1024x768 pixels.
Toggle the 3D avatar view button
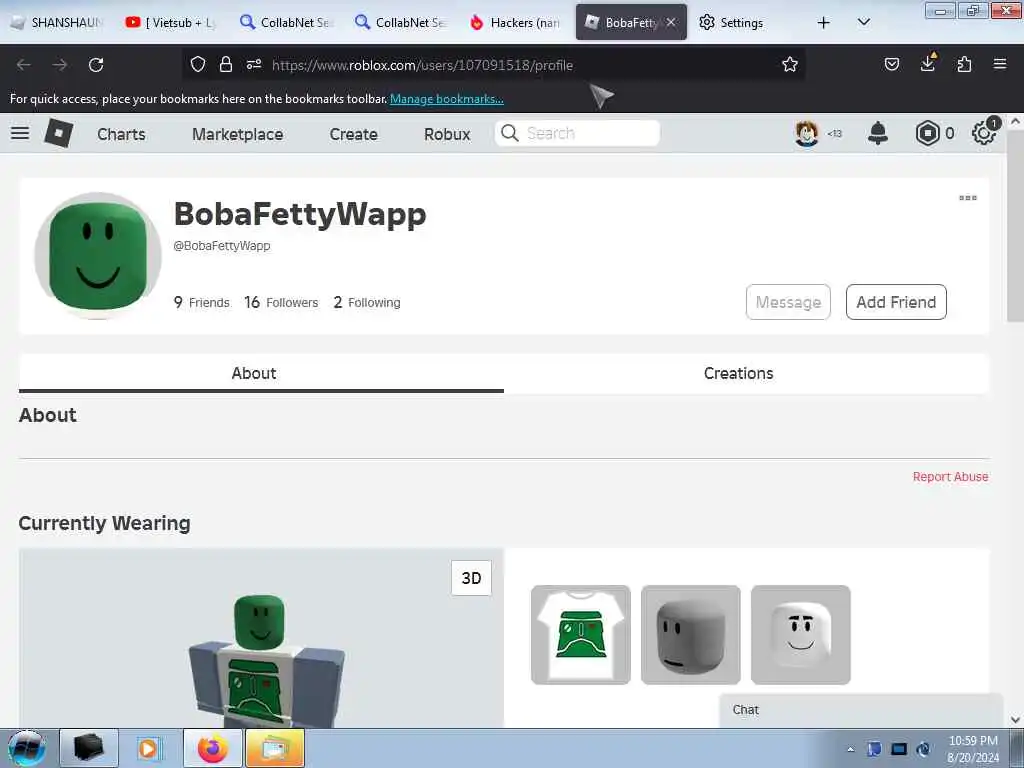coord(471,578)
